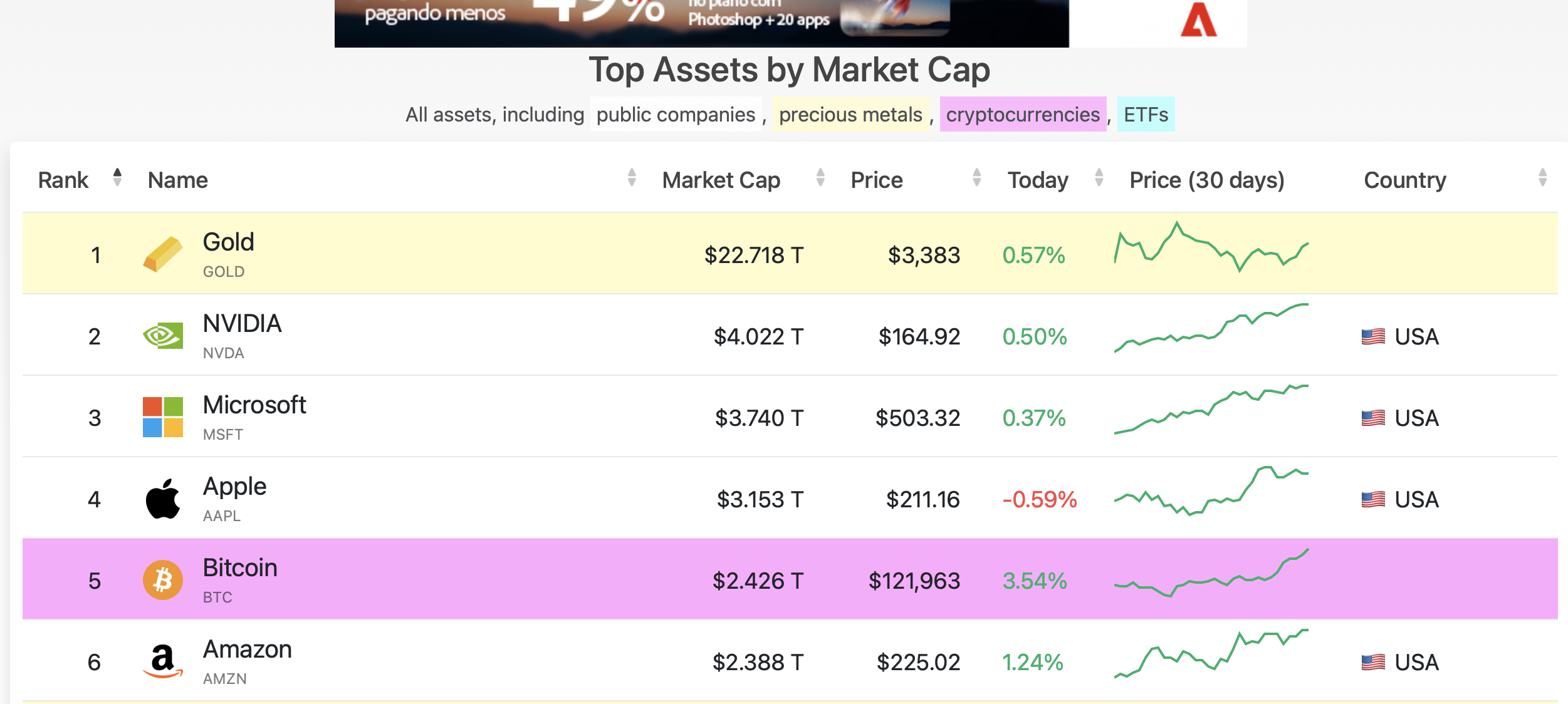The image size is (1568, 704).
Task: Click the USA flag in Microsoft row
Action: pyautogui.click(x=1373, y=418)
